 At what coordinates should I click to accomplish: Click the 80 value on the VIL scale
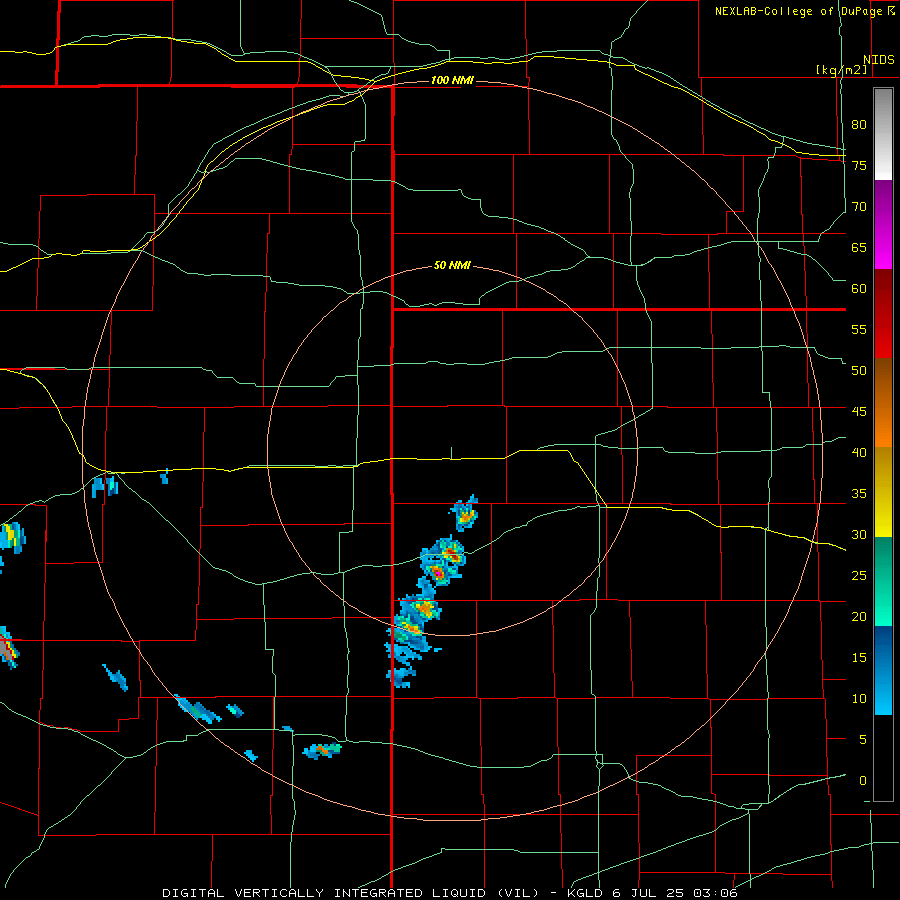tap(859, 125)
